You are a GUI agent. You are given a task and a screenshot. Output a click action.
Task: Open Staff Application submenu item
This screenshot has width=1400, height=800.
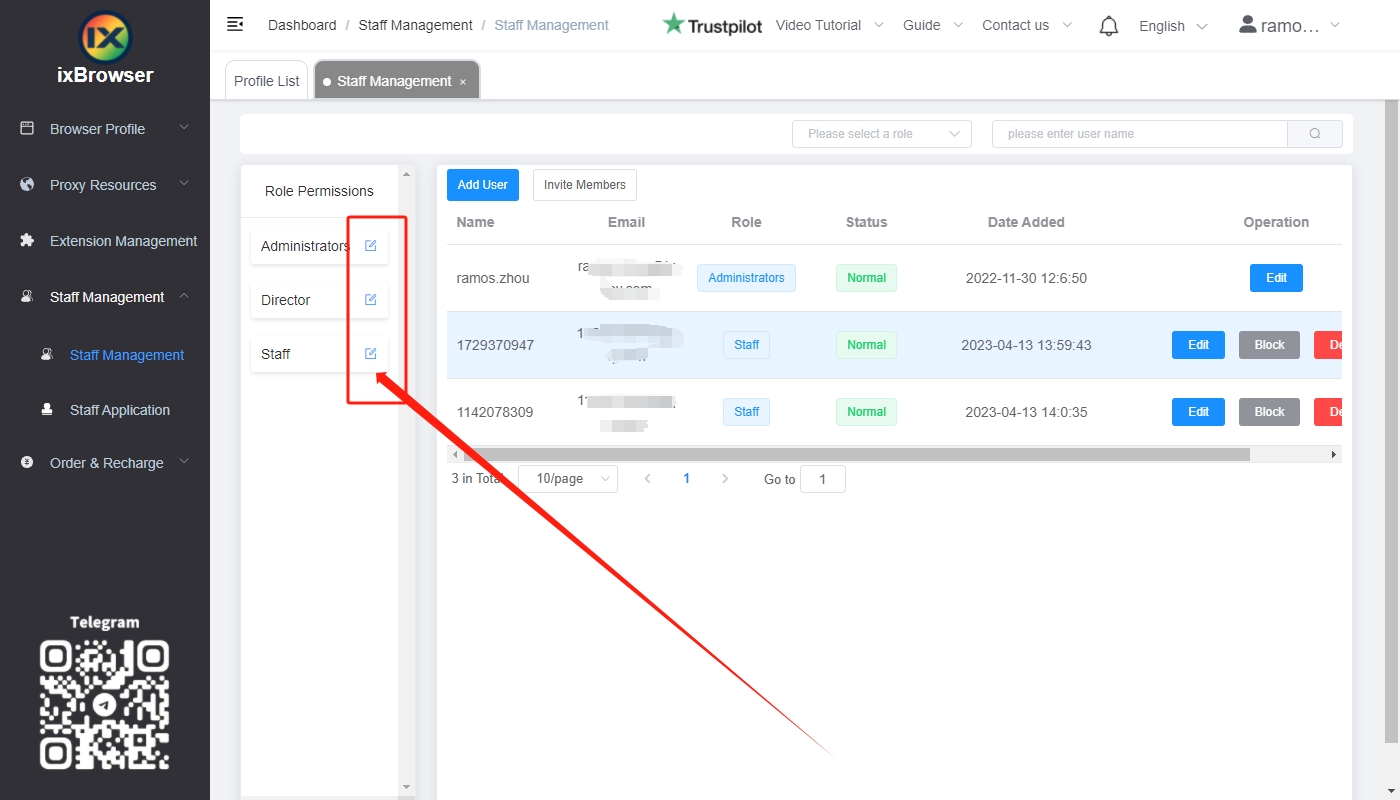click(x=120, y=410)
